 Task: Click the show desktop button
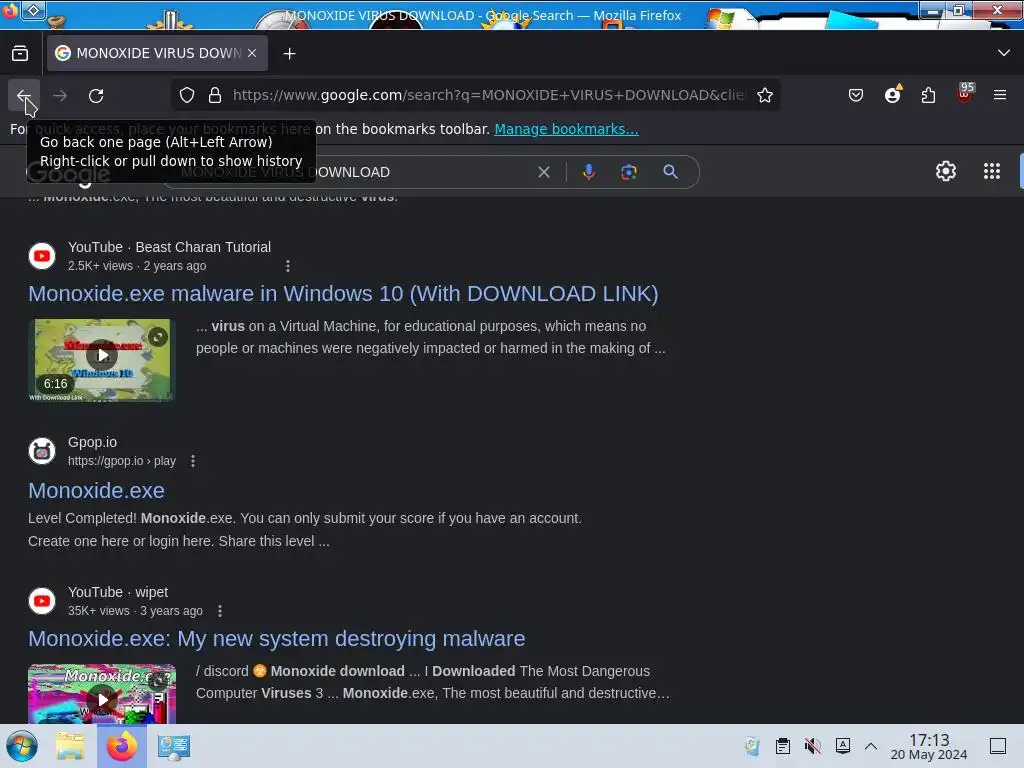998,746
